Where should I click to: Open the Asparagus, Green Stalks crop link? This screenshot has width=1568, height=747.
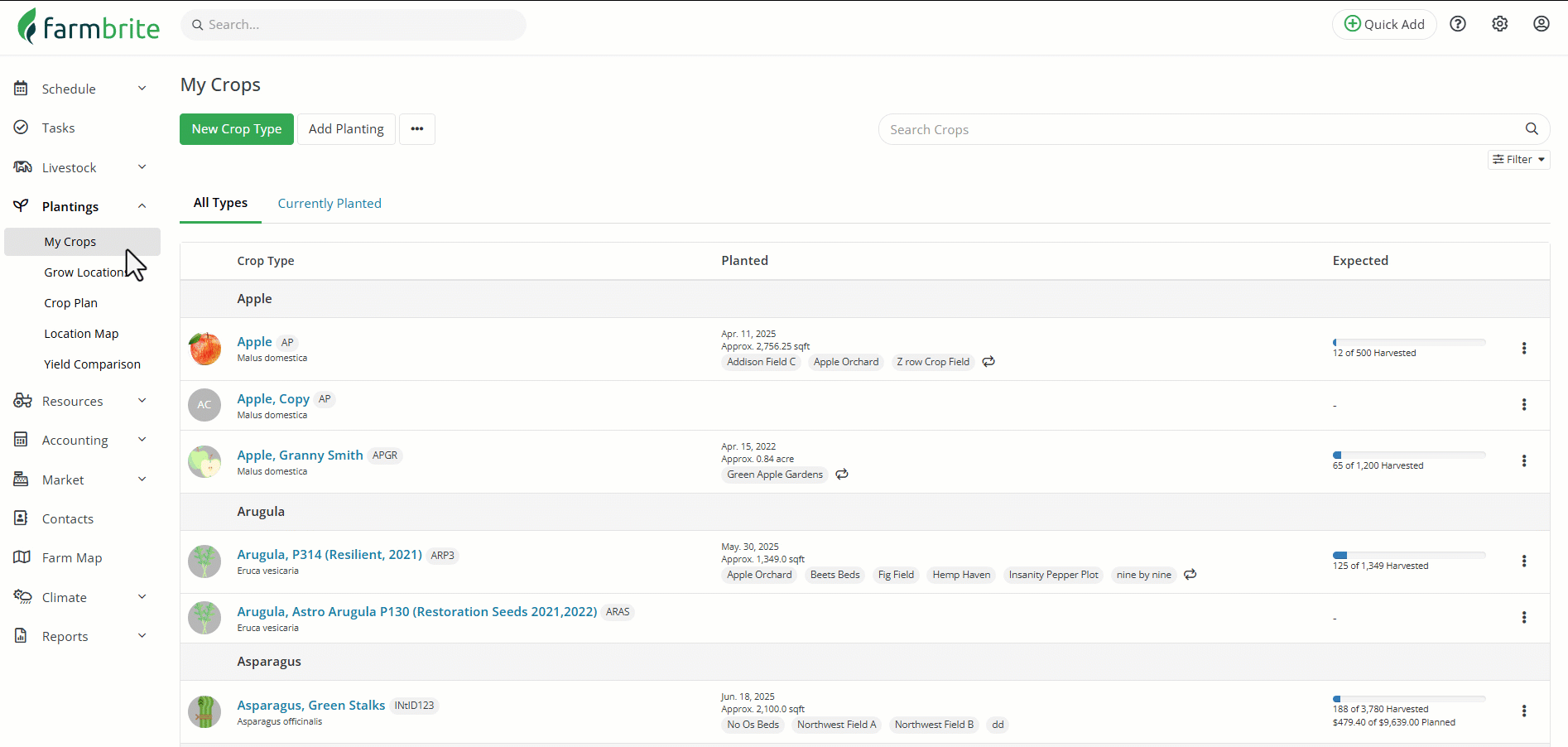(311, 706)
